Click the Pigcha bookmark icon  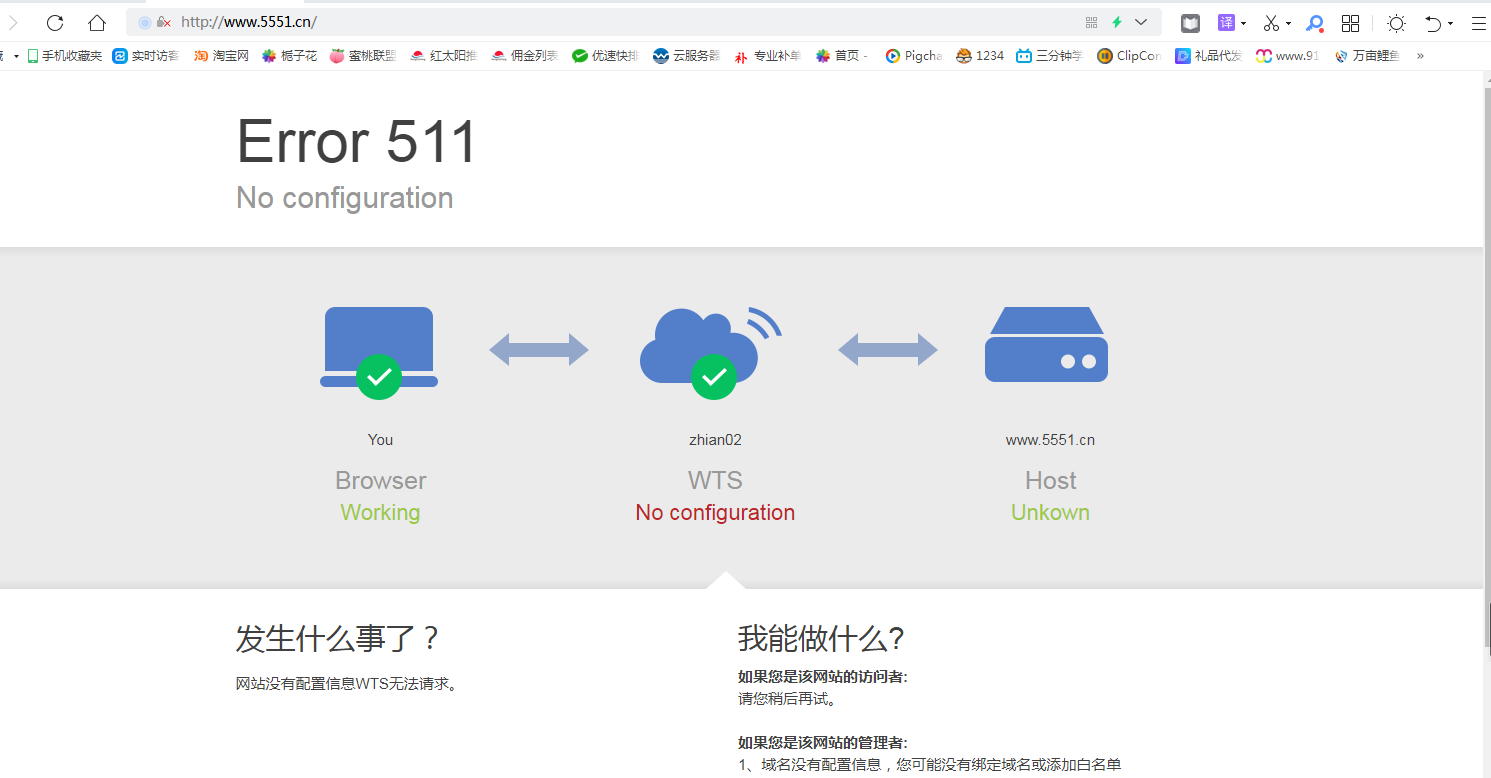click(x=893, y=56)
